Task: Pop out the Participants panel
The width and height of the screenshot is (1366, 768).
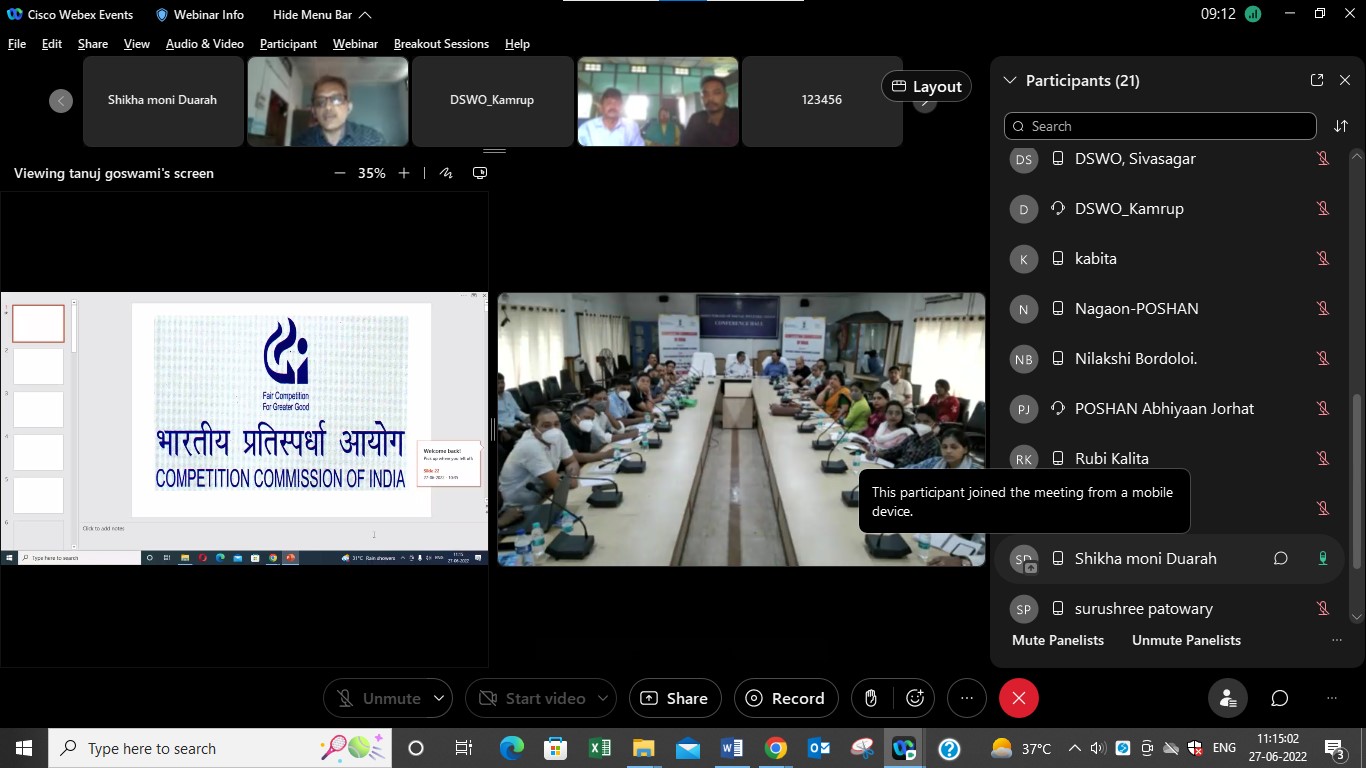Action: (x=1316, y=80)
